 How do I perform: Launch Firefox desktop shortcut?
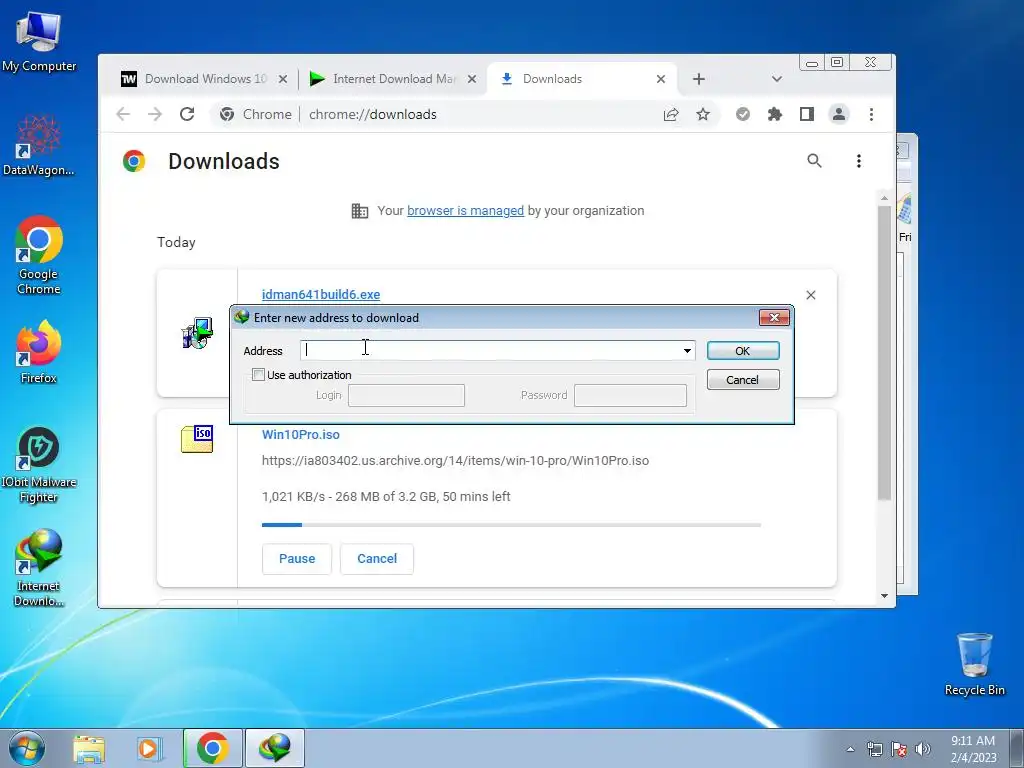[39, 351]
